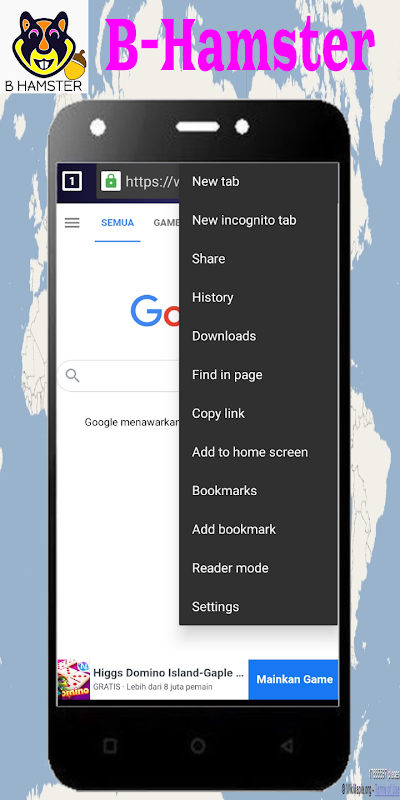Tap the recent apps square button
The height and width of the screenshot is (800, 400).
click(110, 746)
